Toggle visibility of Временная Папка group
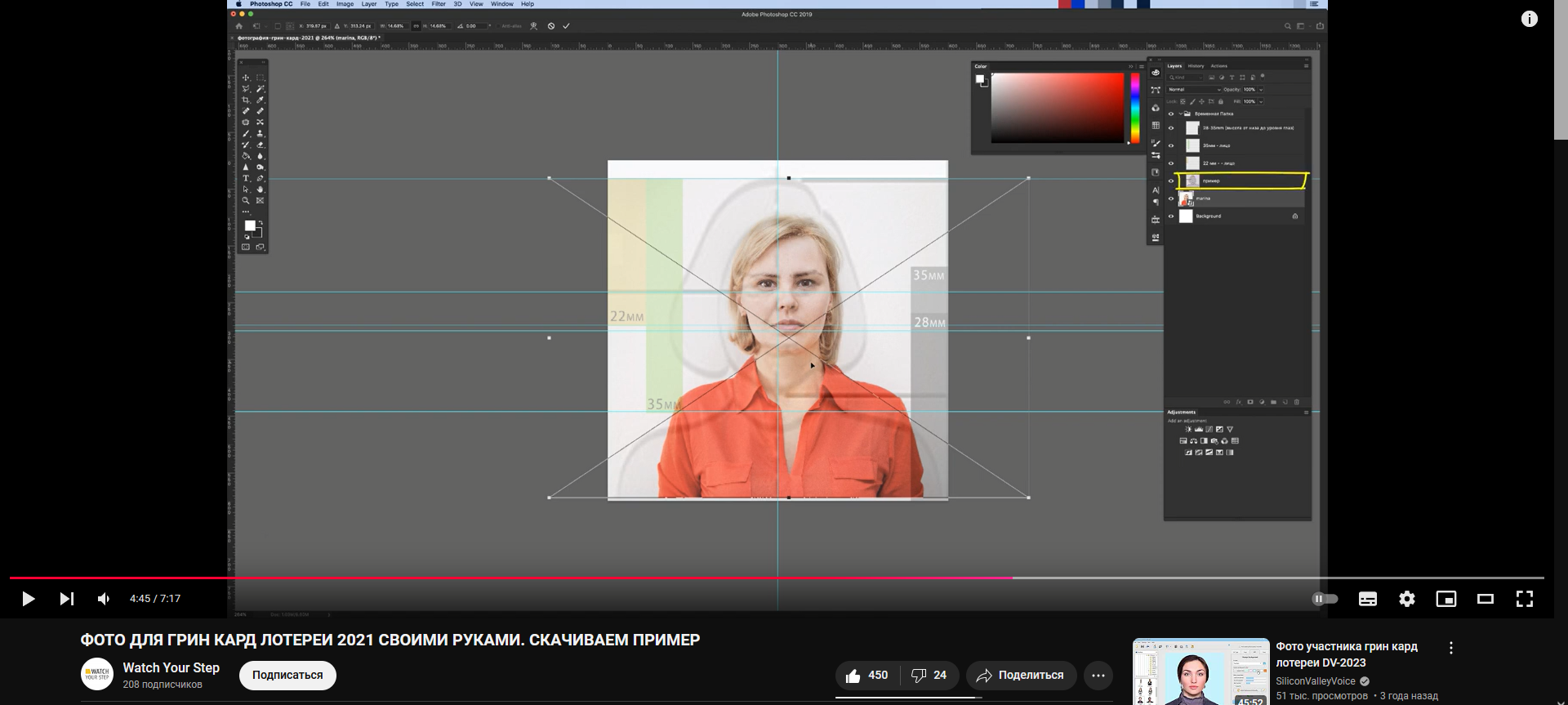The image size is (1568, 705). 1171,114
